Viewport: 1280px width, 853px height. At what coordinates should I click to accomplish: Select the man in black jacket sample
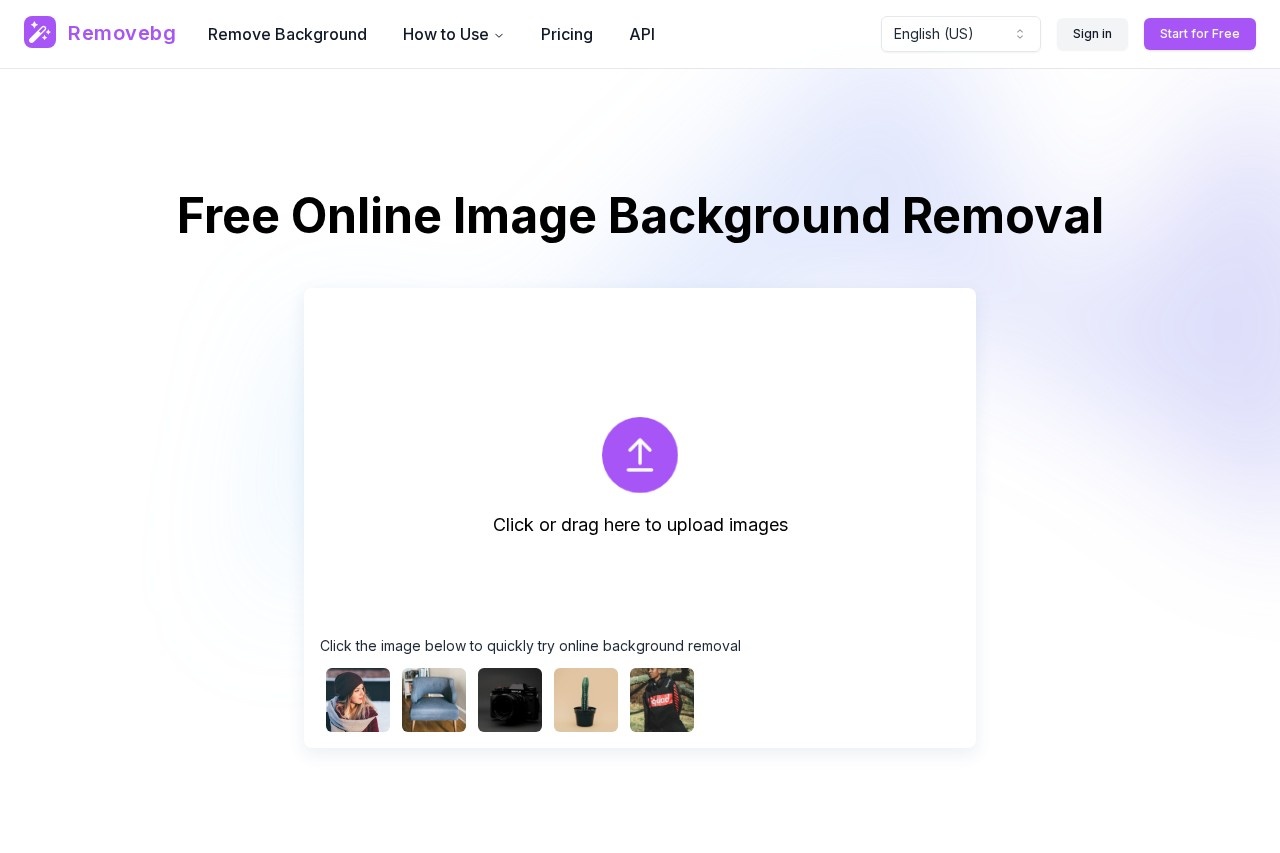662,700
